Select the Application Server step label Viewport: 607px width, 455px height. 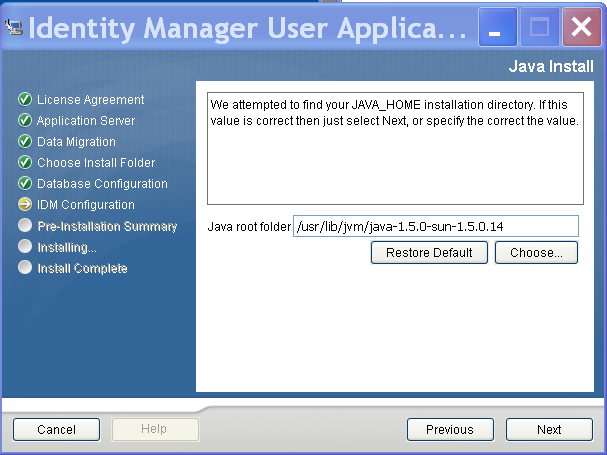(86, 121)
